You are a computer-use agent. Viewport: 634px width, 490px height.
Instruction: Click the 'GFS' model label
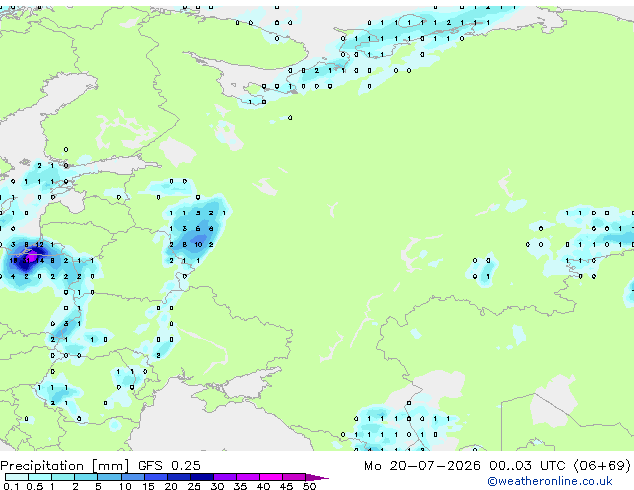[150, 466]
